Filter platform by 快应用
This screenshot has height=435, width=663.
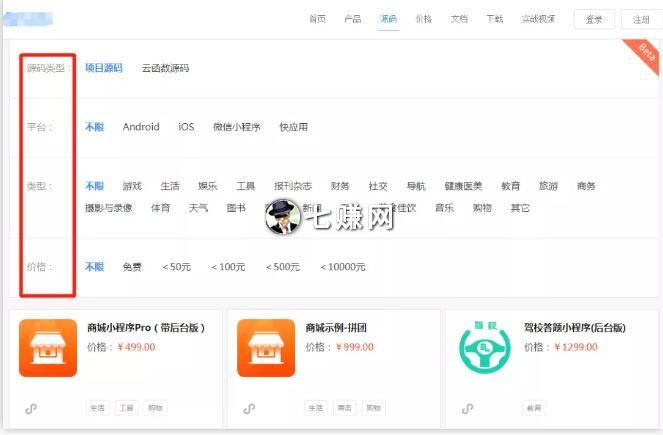[x=293, y=127]
